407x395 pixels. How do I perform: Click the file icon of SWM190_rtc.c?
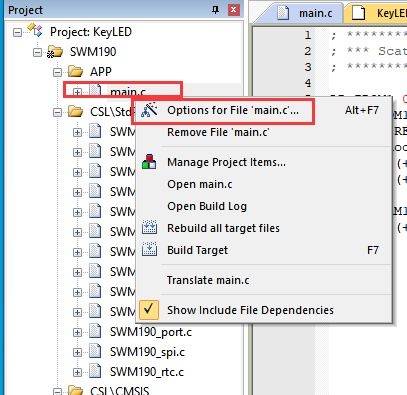coord(95,371)
